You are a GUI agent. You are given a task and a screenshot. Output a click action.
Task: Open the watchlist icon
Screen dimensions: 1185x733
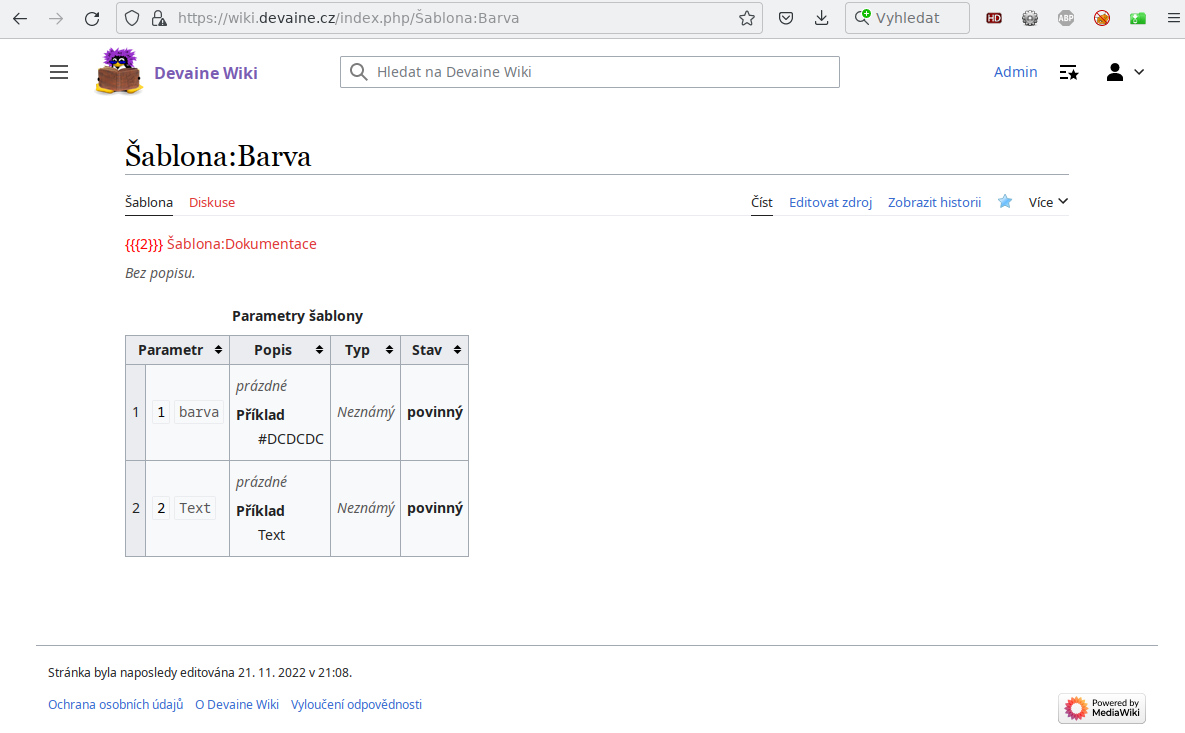1069,72
